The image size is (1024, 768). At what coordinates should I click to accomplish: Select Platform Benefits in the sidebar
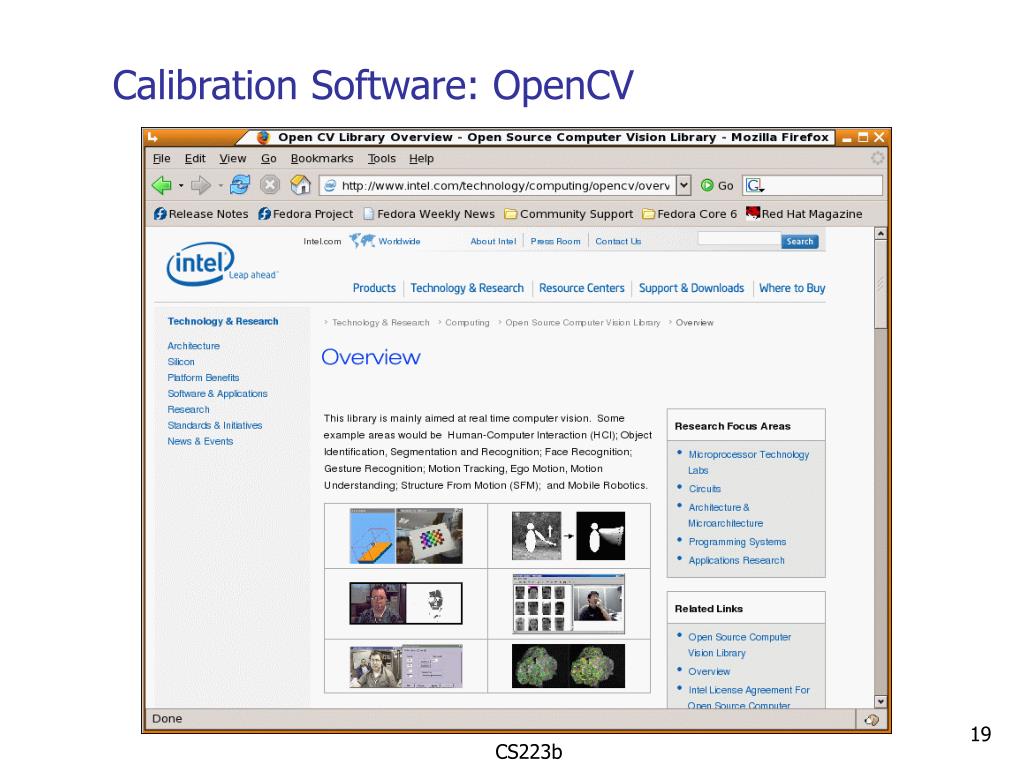point(203,377)
